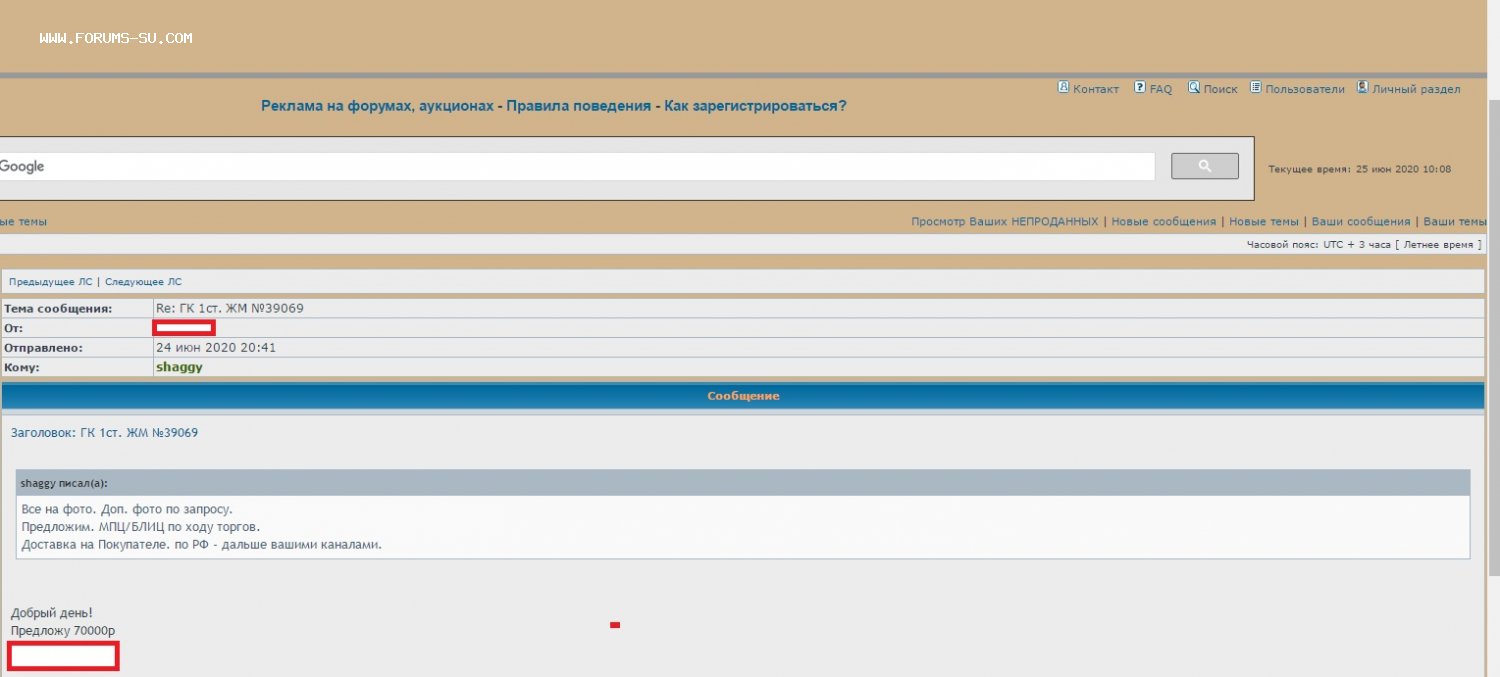Open Просмотр Ваших НЕПРОДАННЫХ link

(x=1004, y=222)
